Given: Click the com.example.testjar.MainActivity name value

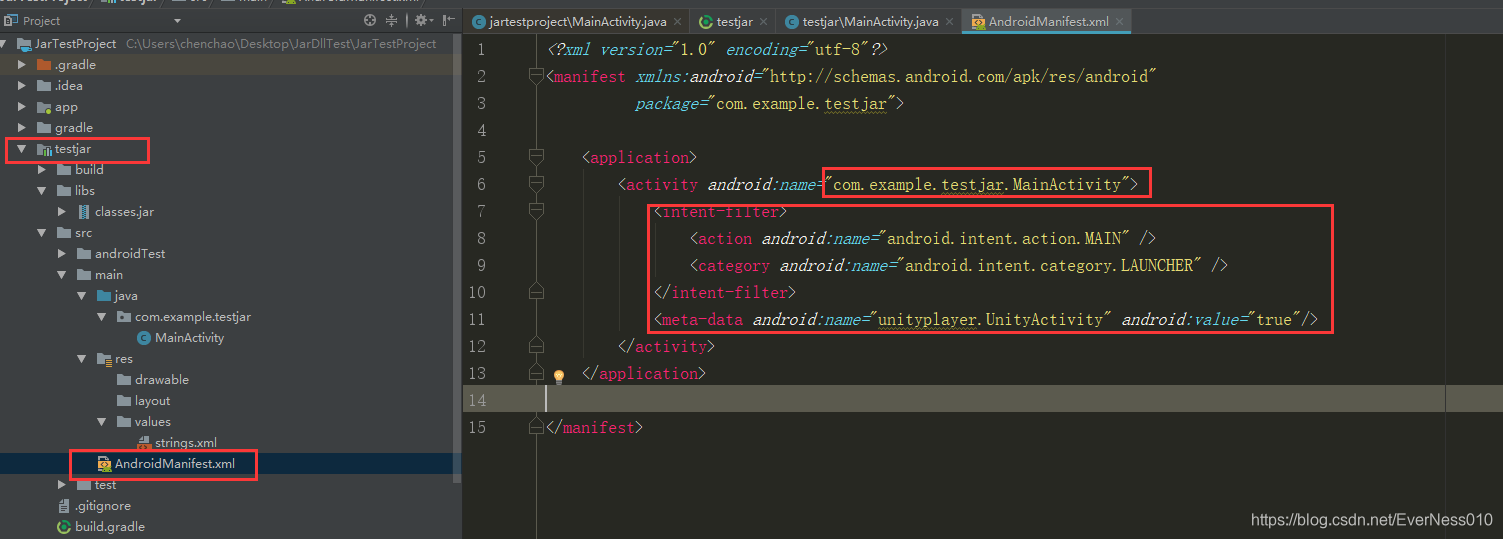Looking at the screenshot, I should [977, 184].
